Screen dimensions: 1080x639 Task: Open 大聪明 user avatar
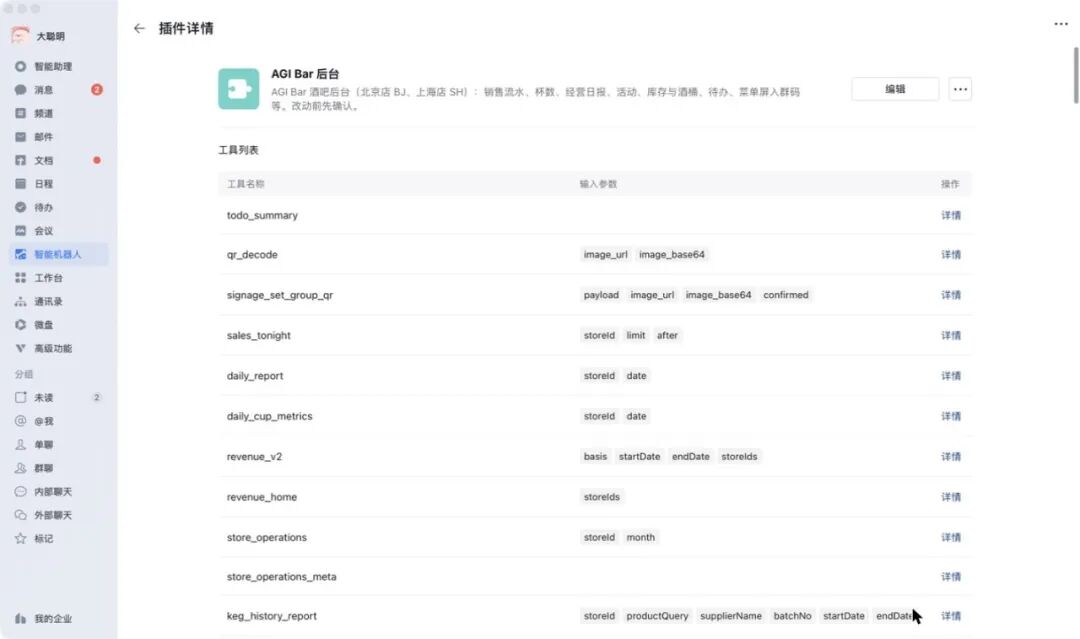coord(21,35)
